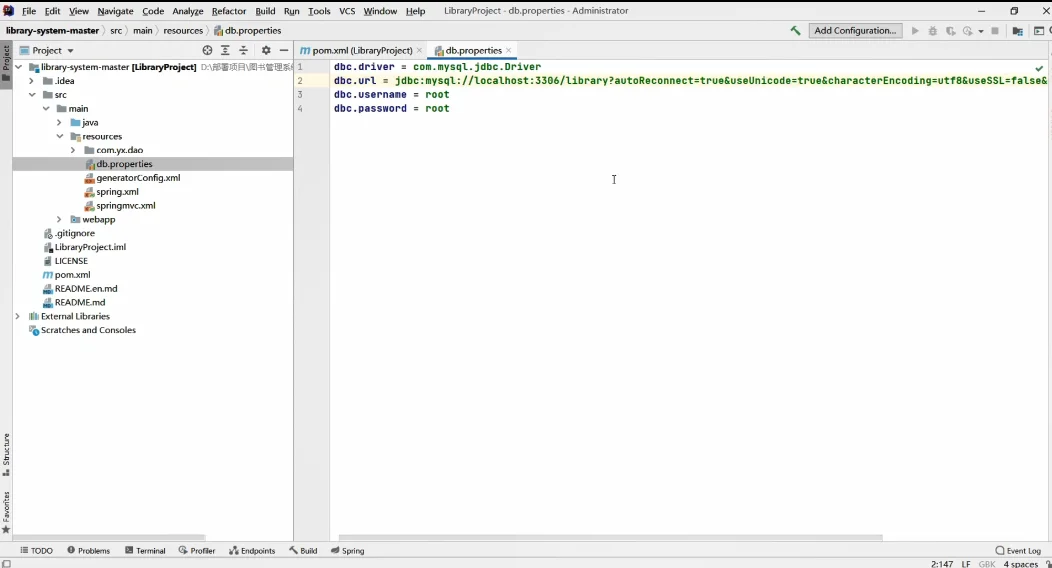1052x568 pixels.
Task: Close the db.properties editor tab
Action: coord(509,50)
